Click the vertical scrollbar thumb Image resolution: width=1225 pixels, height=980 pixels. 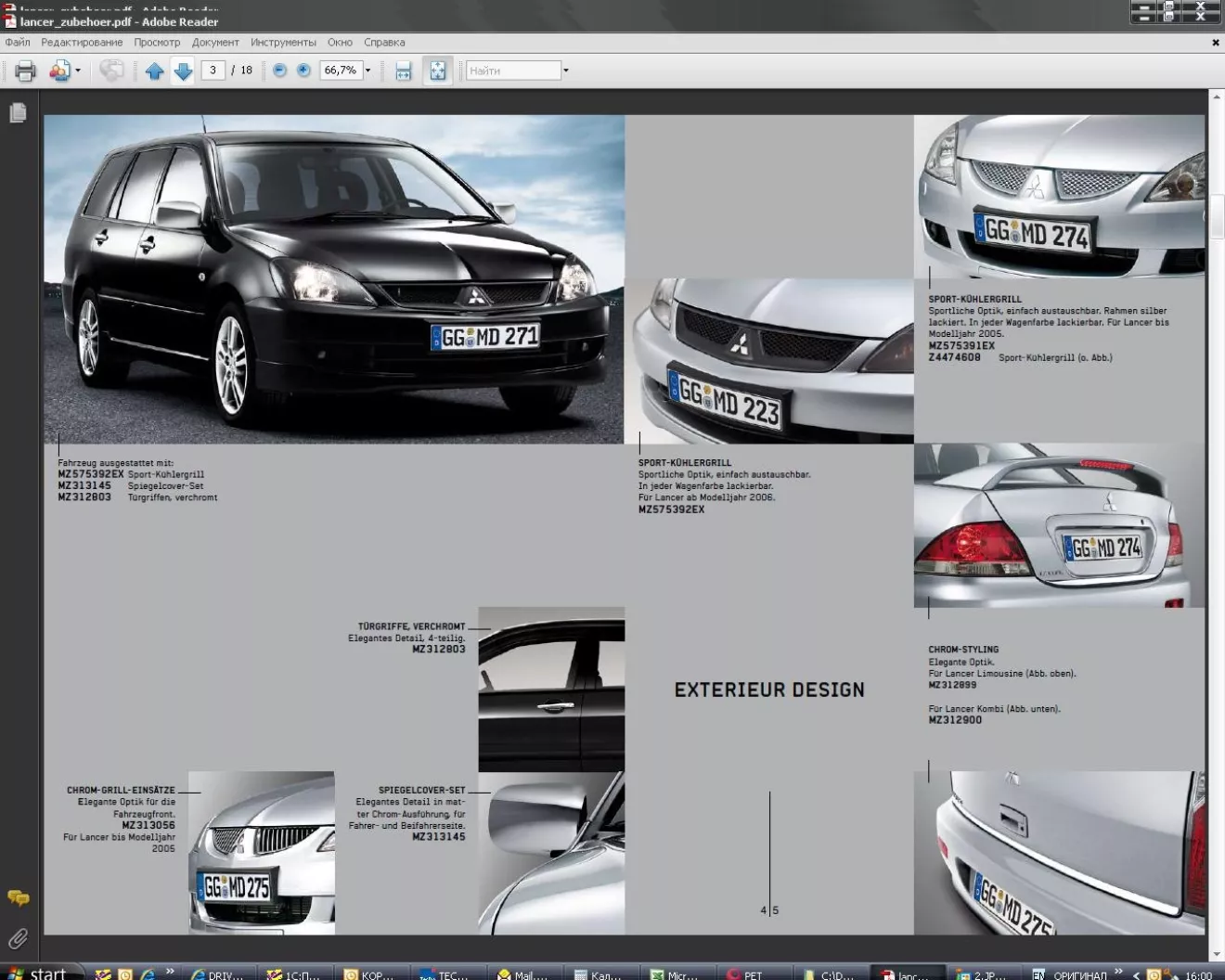click(1217, 215)
